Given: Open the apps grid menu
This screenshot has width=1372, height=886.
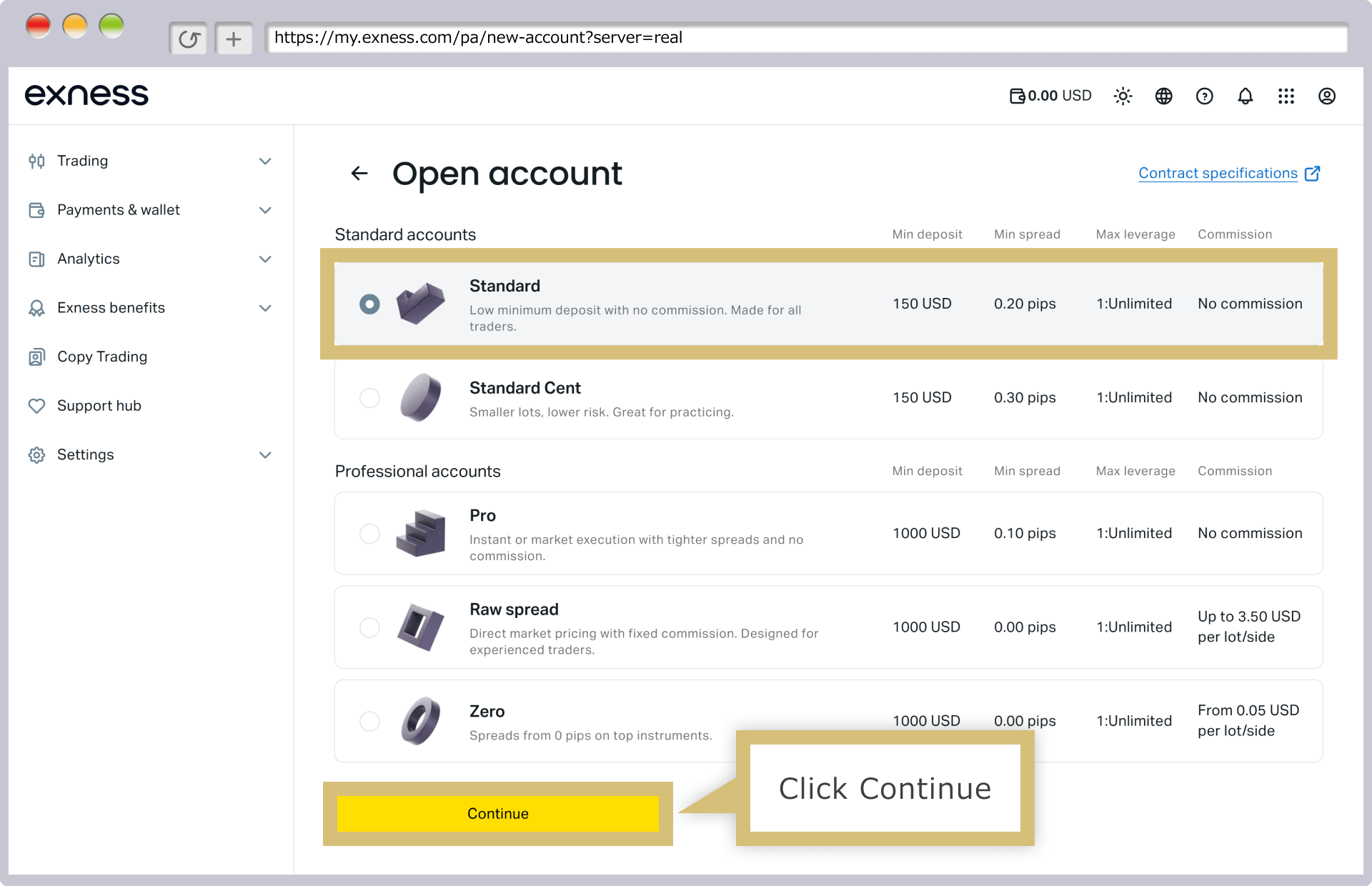Looking at the screenshot, I should (1286, 96).
